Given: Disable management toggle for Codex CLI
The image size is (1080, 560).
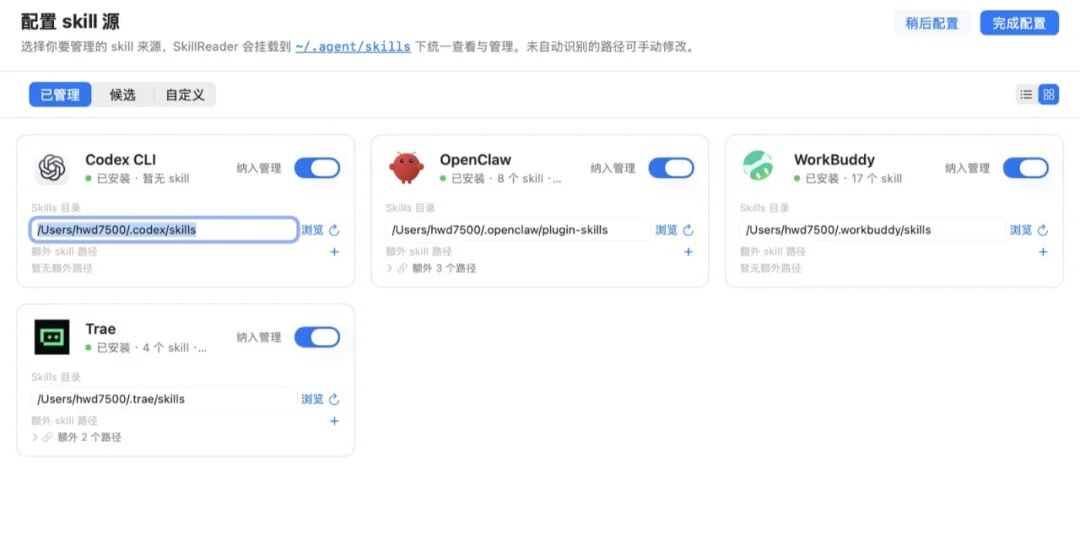Looking at the screenshot, I should coord(317,168).
